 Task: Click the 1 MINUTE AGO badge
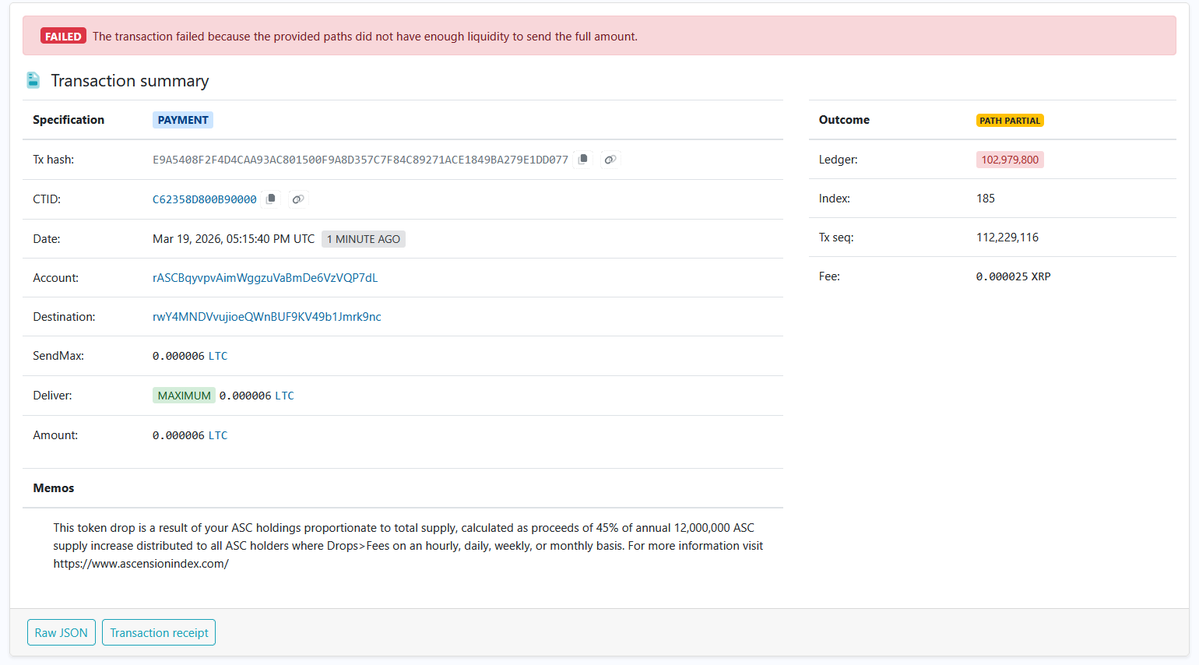point(363,239)
